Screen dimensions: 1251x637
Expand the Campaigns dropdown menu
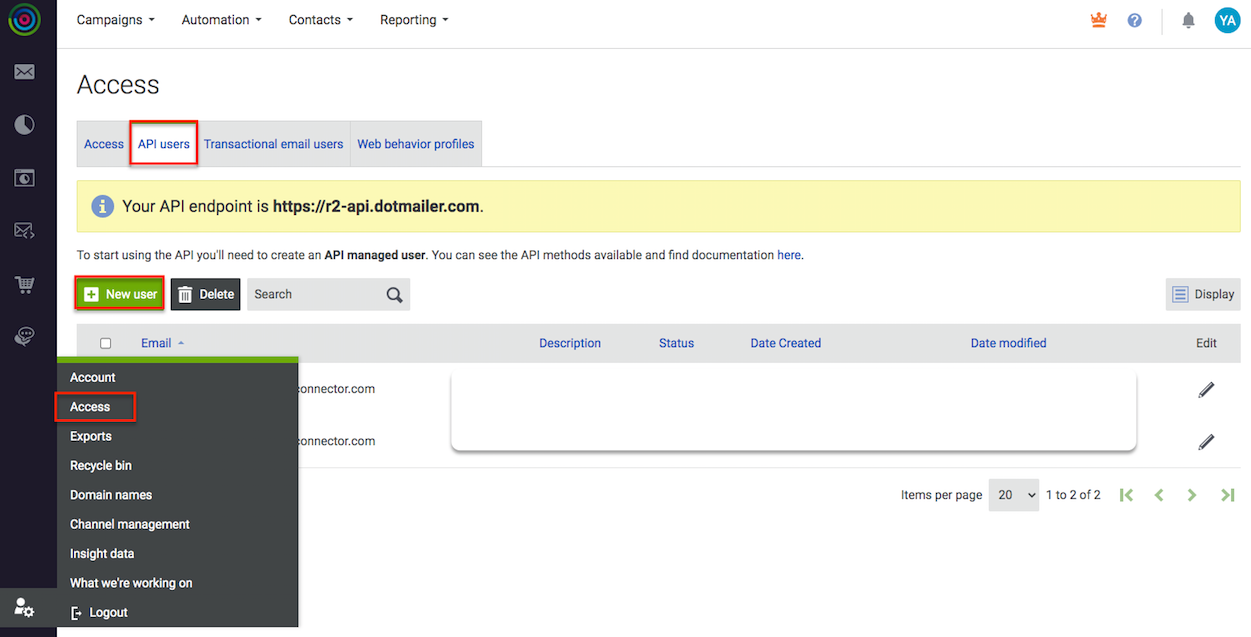coord(115,20)
